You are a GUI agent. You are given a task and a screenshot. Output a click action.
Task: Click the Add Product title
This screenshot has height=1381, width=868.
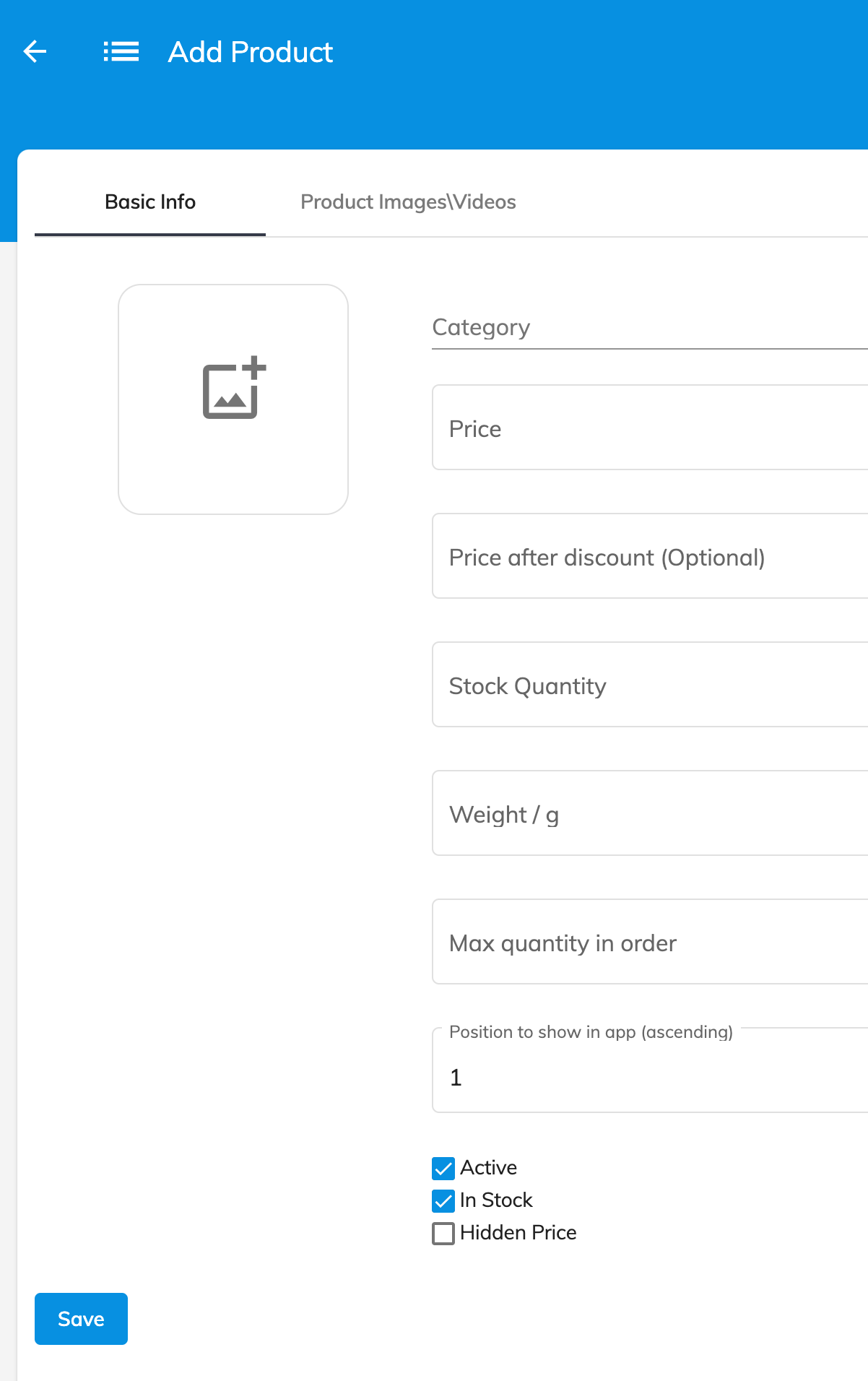251,52
